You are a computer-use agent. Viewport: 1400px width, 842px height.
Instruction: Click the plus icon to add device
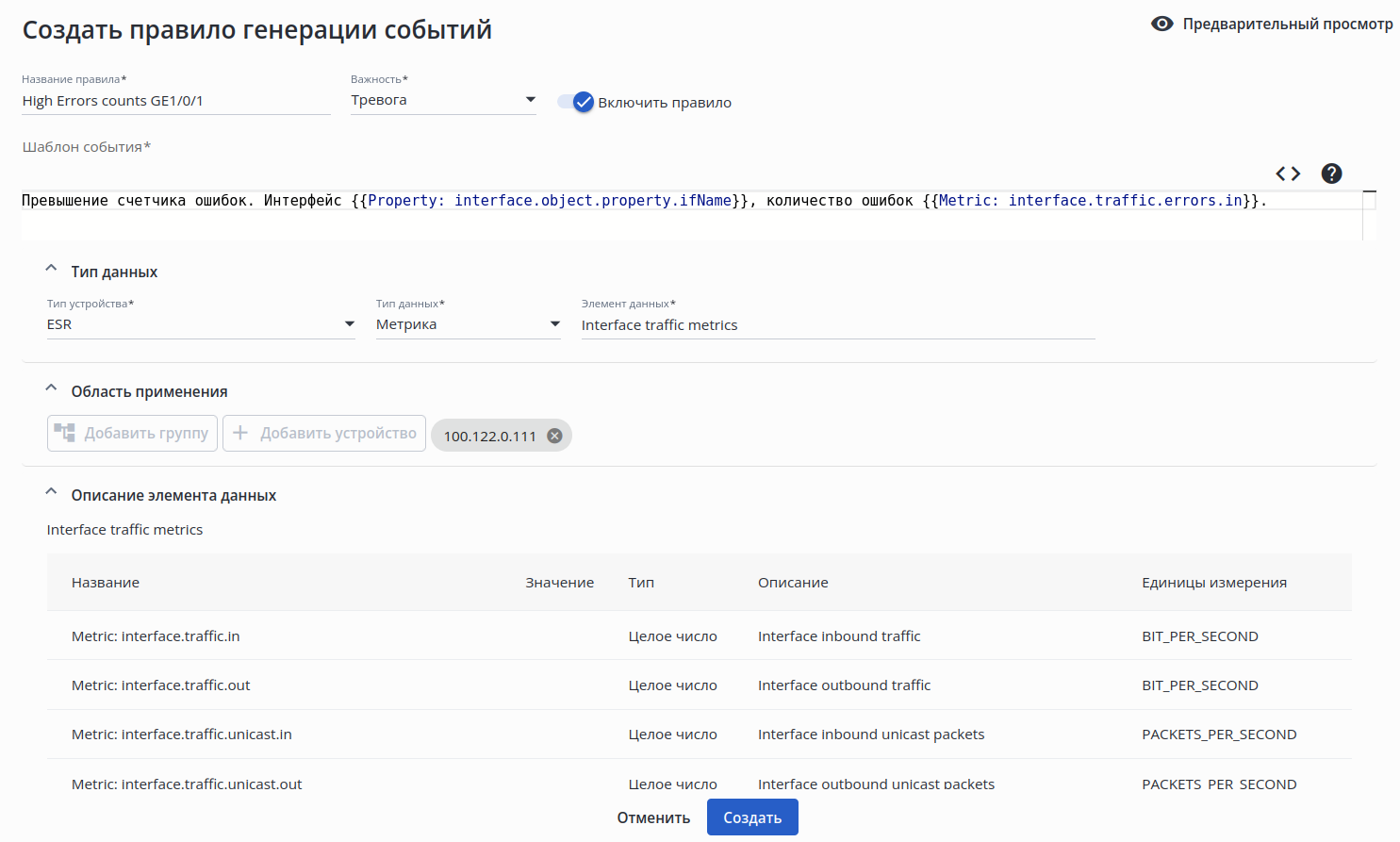click(240, 433)
